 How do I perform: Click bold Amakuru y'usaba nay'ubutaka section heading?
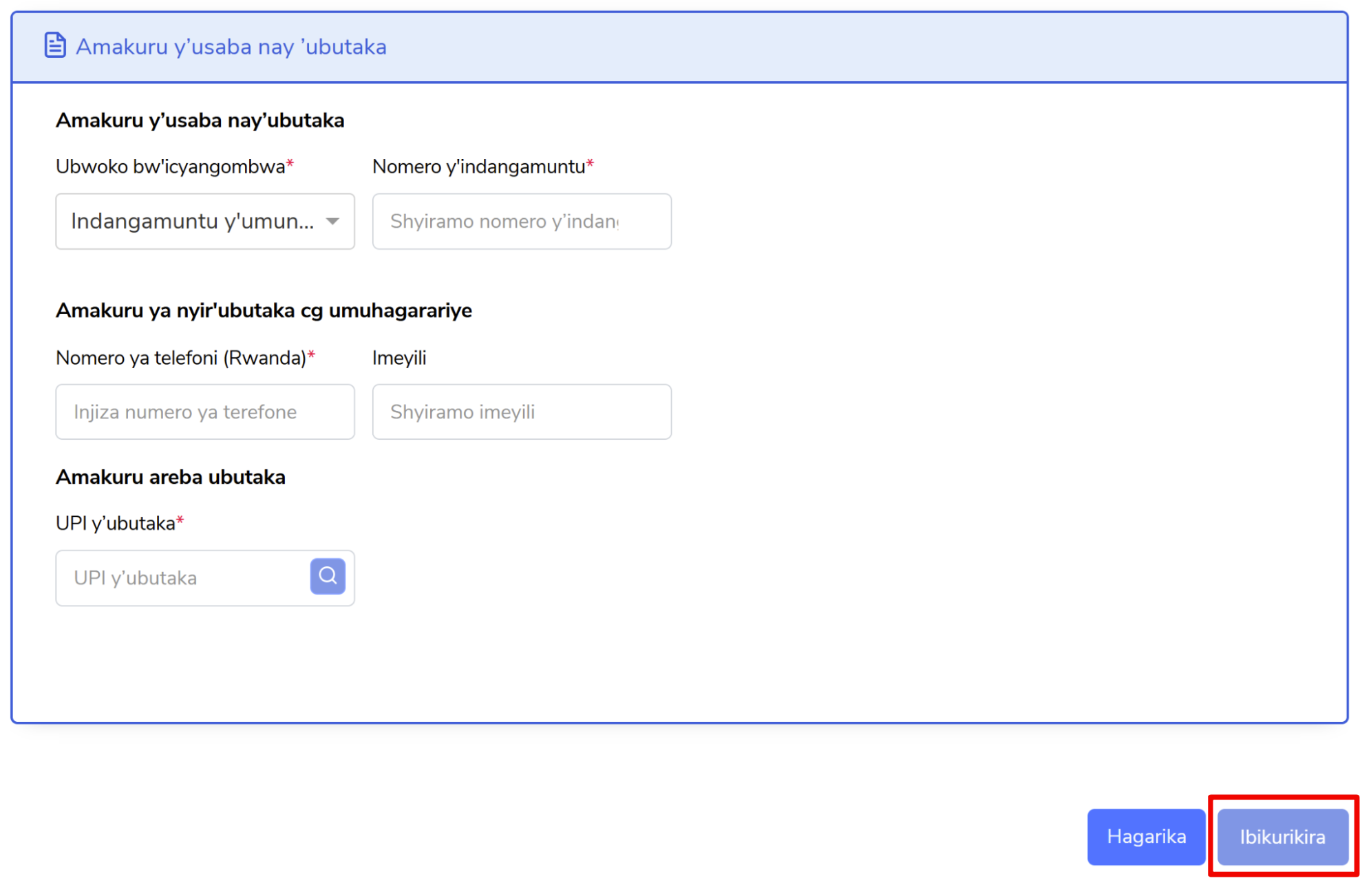tap(200, 120)
